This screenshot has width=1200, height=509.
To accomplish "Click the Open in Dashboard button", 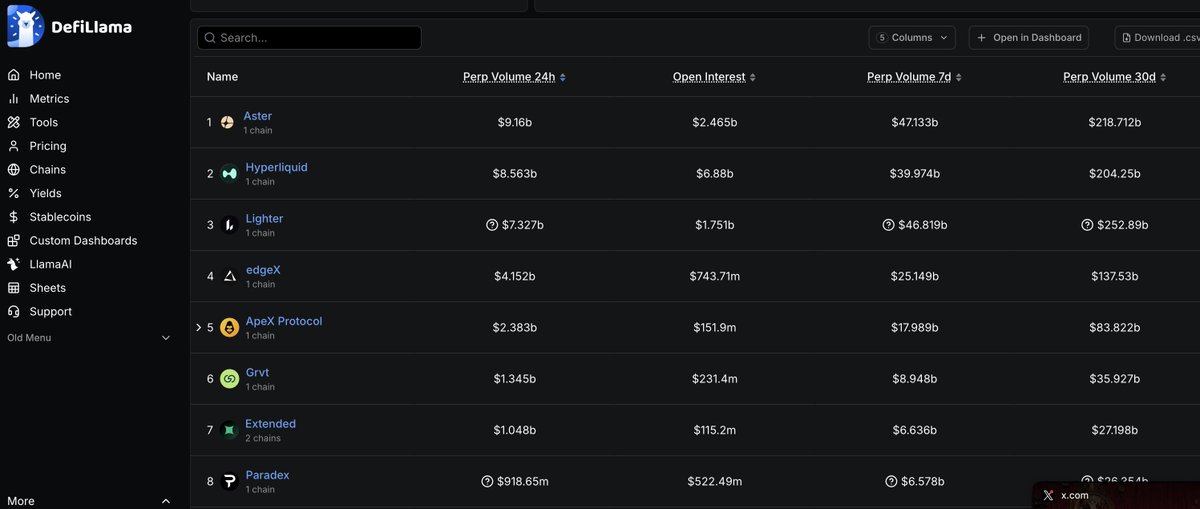I will tap(1028, 38).
